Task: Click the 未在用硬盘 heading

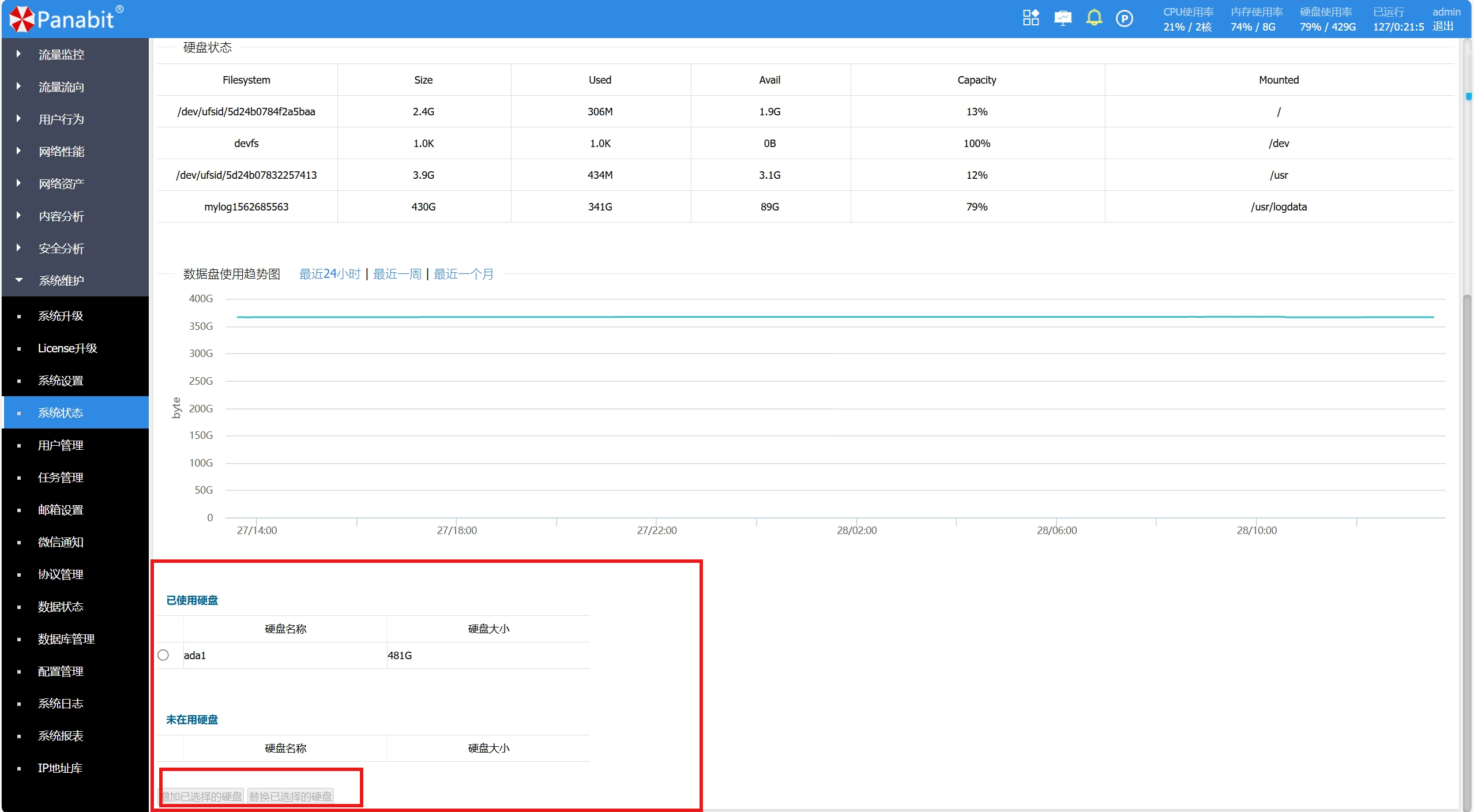Action: click(x=192, y=720)
